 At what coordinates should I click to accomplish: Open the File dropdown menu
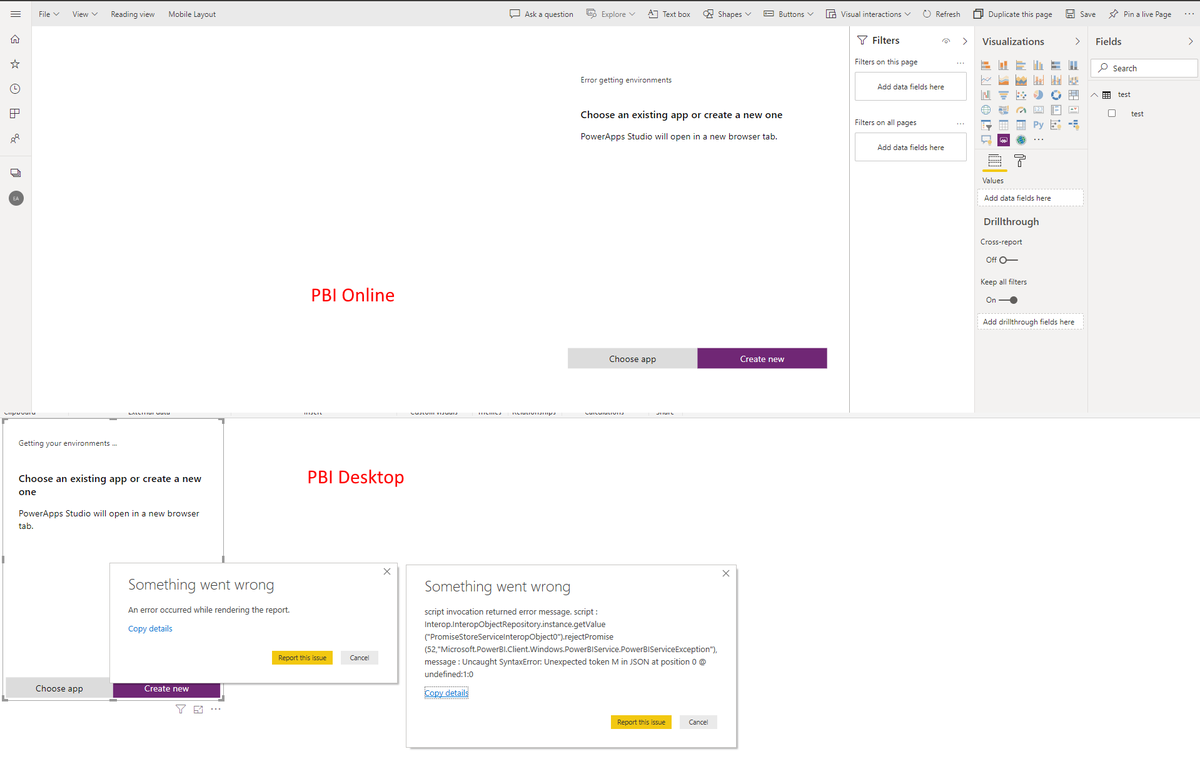[x=49, y=14]
